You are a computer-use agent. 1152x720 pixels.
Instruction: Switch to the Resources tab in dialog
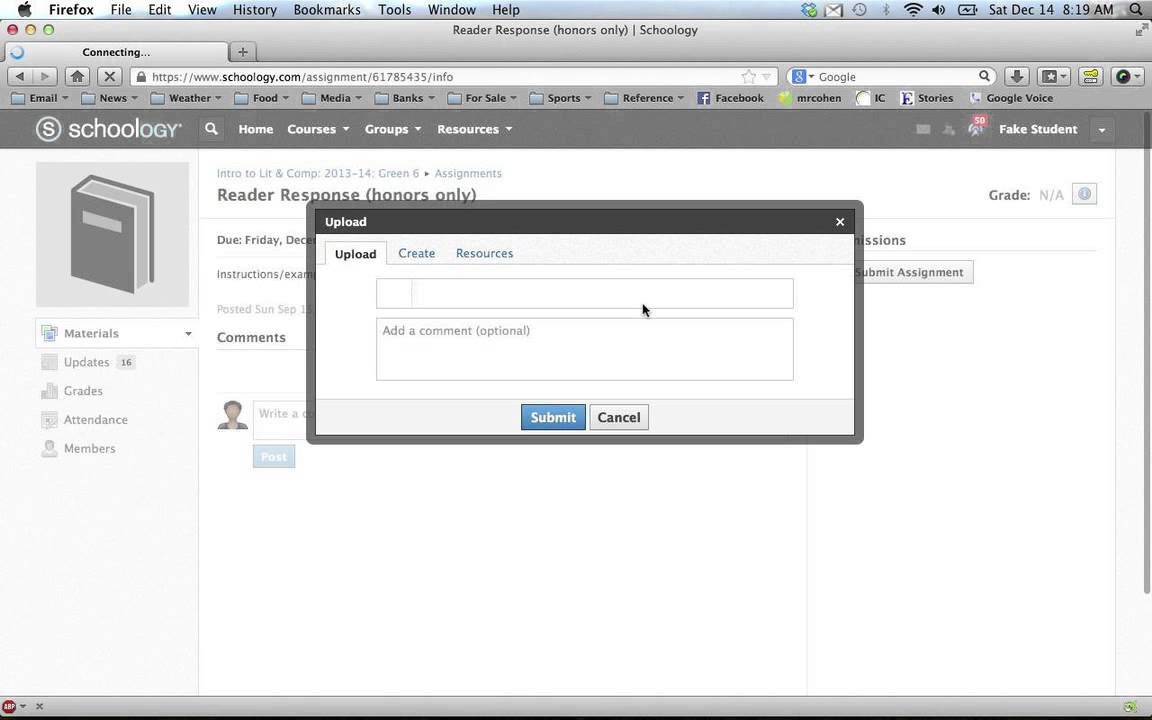484,253
